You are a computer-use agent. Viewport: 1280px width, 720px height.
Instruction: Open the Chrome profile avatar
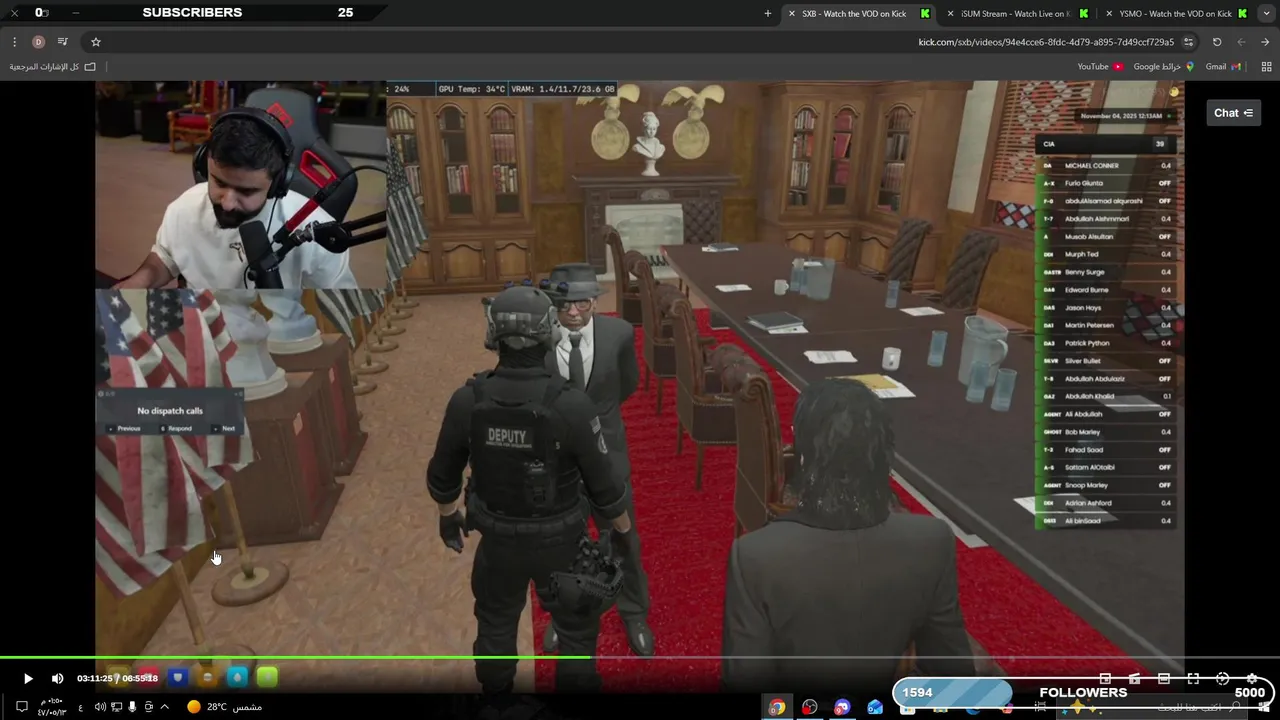(x=38, y=42)
